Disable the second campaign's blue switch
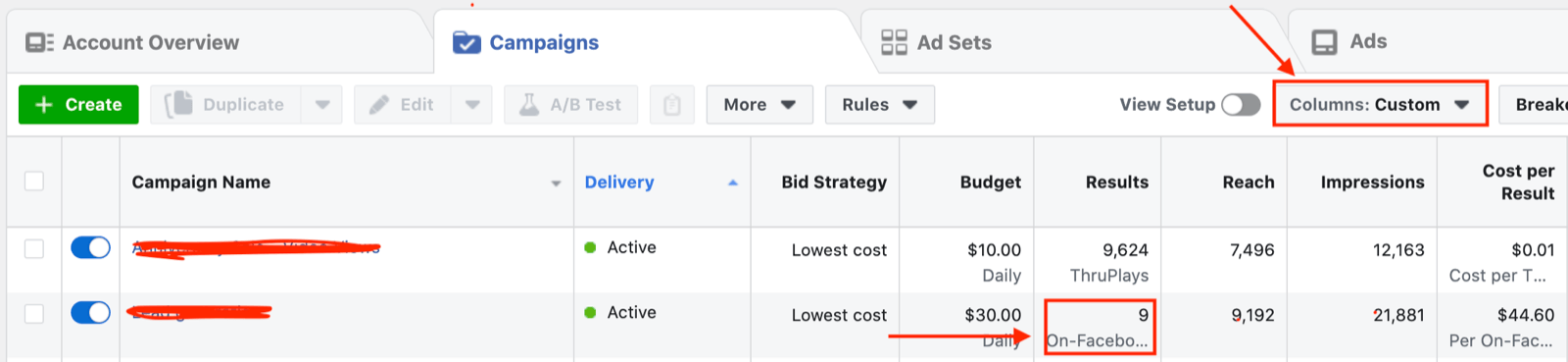 pos(90,313)
